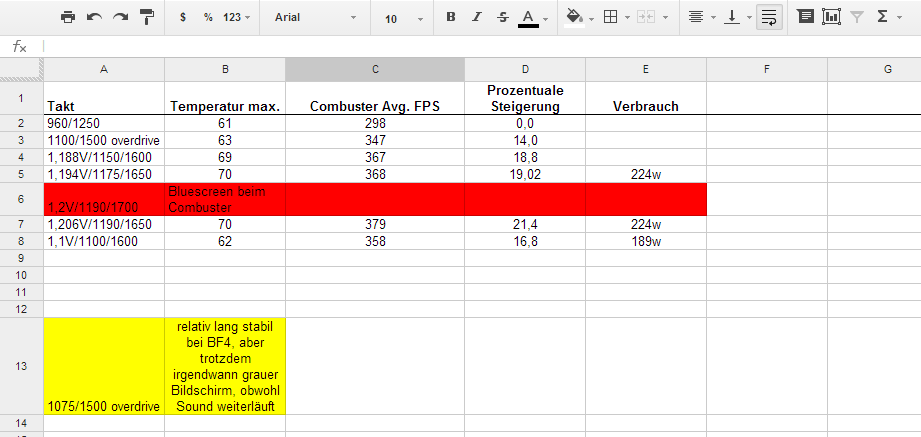921x437 pixels.
Task: Click the fill color paint bucket
Action: point(574,18)
